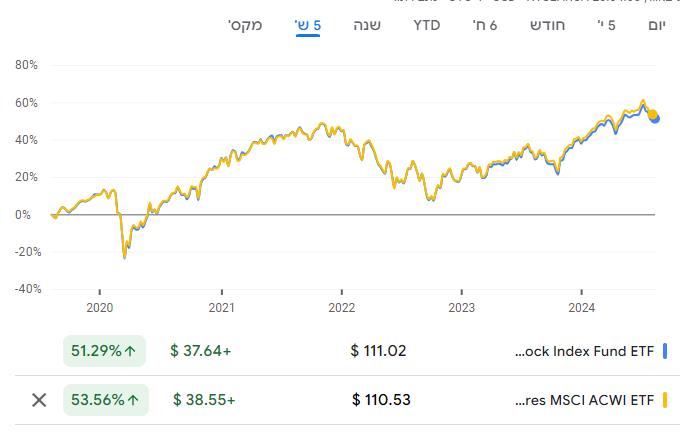
Task: Click the $111.02 price value
Action: tap(379, 351)
